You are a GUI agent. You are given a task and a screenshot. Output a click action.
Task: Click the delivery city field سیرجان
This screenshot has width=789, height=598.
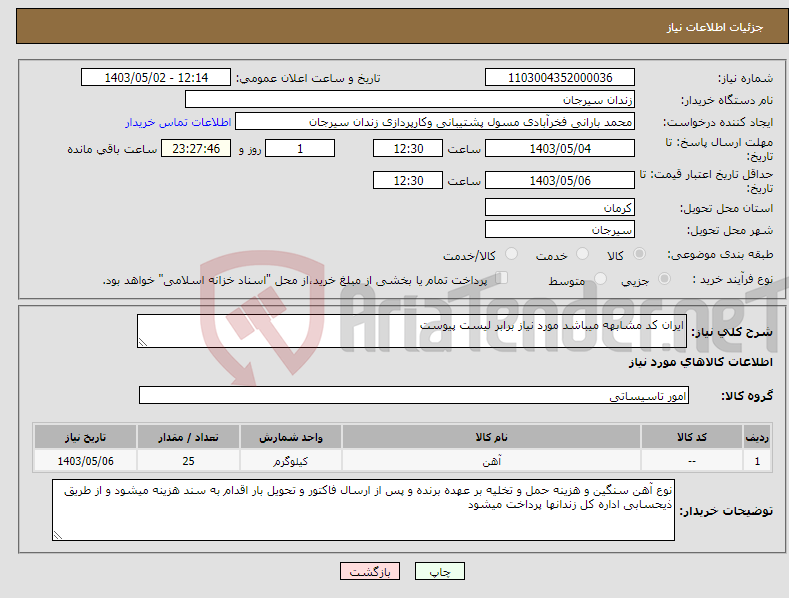click(x=560, y=230)
